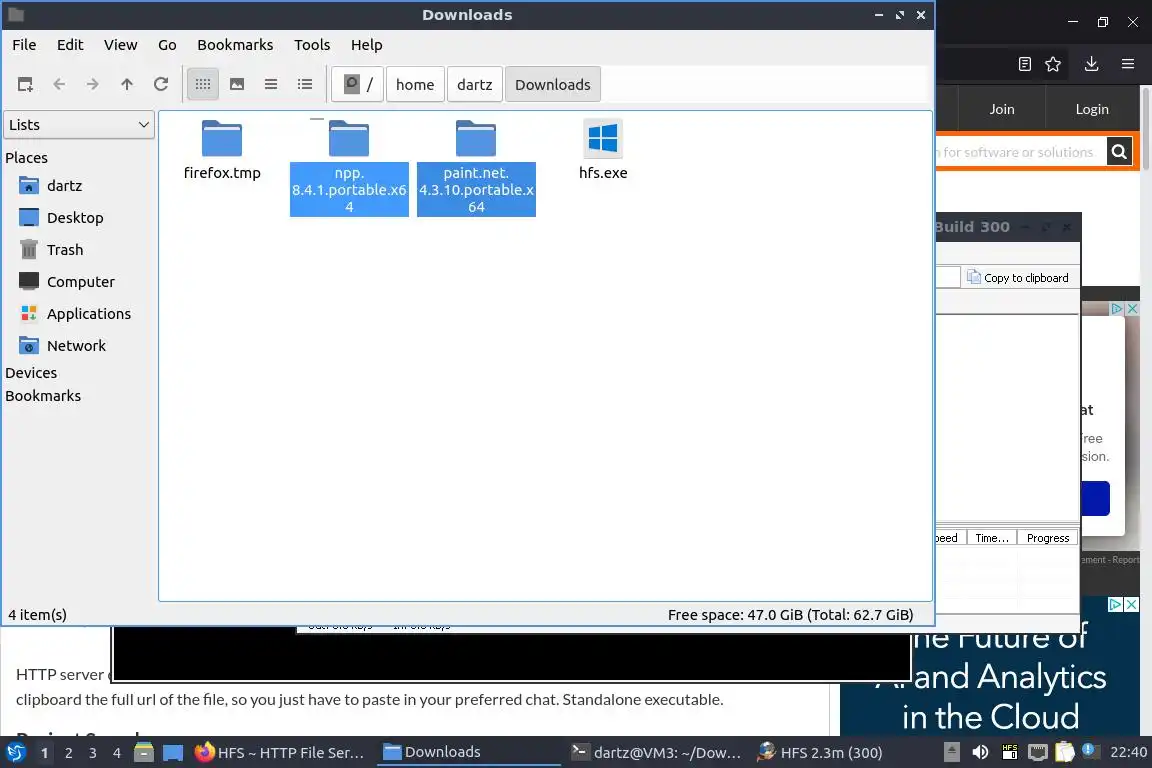Switch to compact list view

coord(271,85)
